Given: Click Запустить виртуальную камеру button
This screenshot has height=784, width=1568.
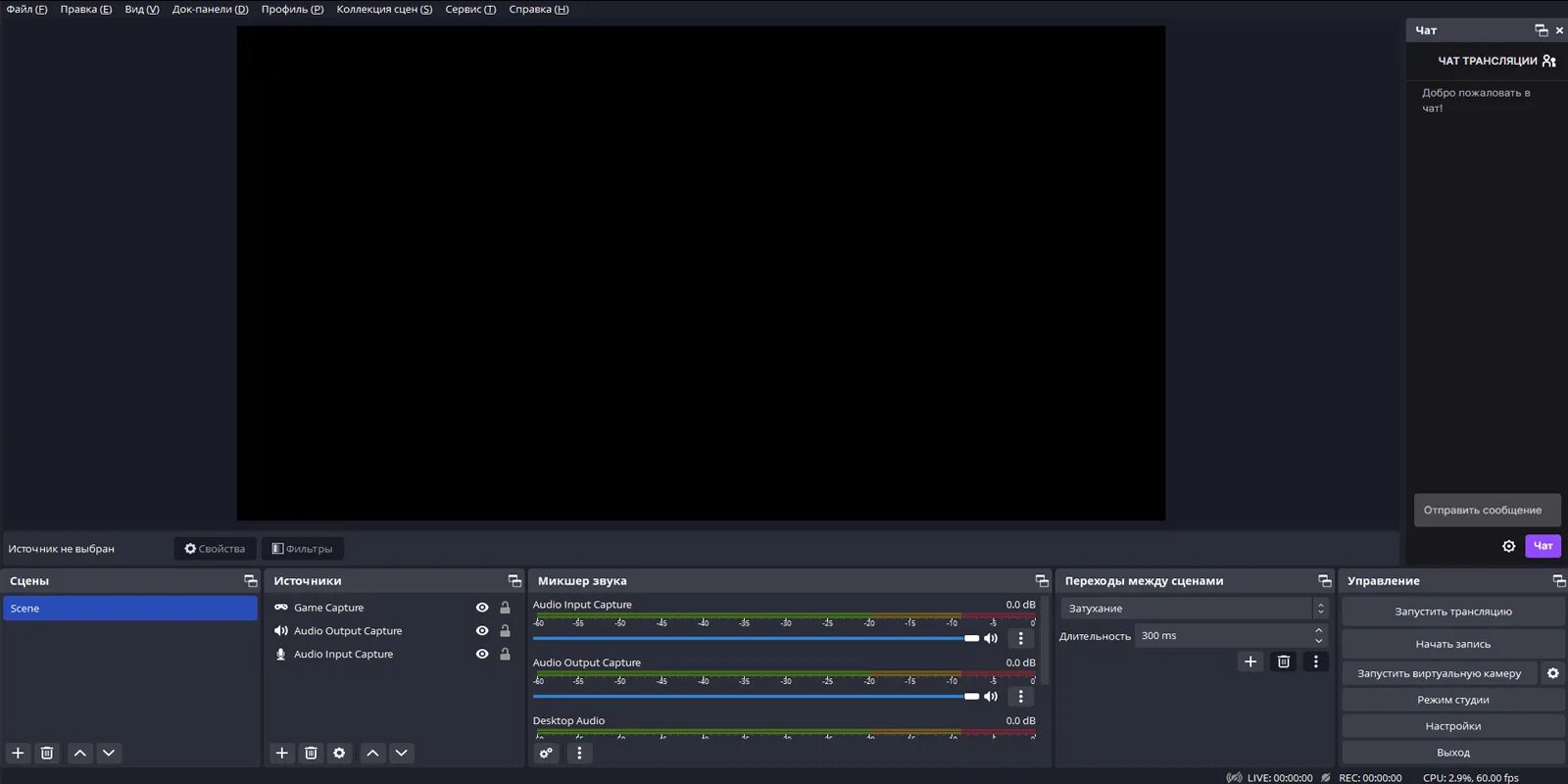Looking at the screenshot, I should 1440,673.
